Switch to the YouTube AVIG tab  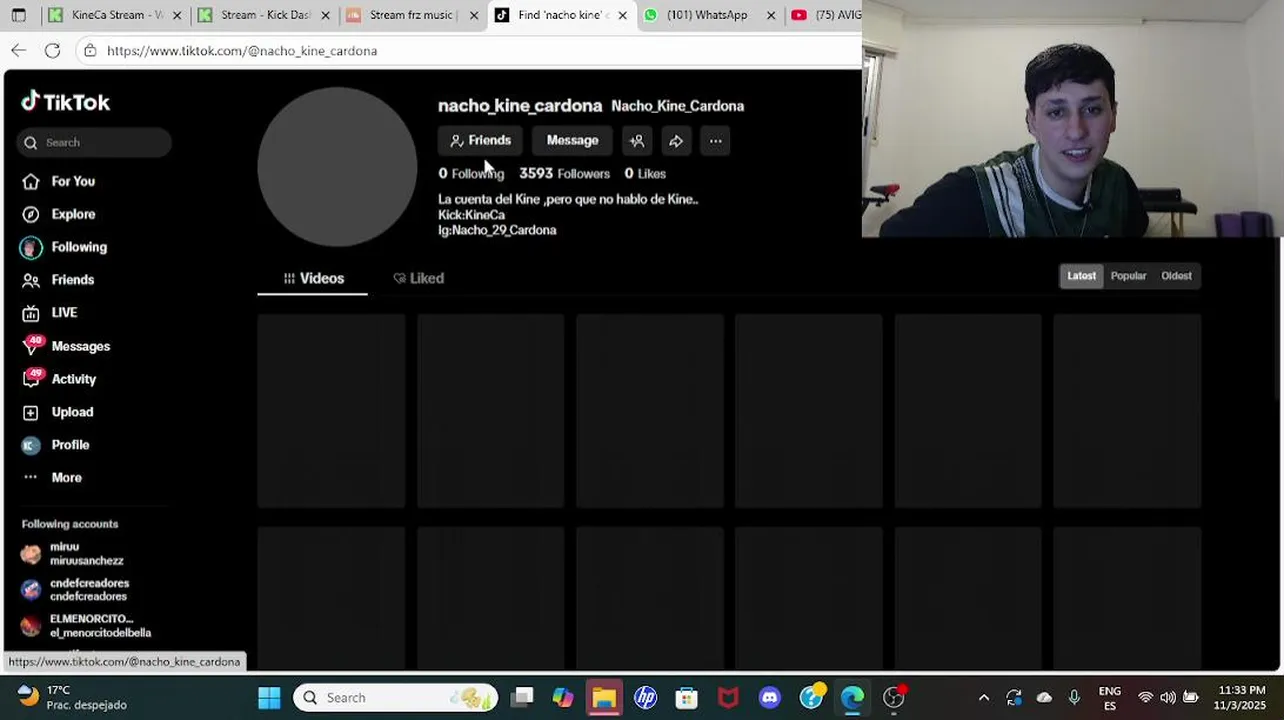click(826, 15)
